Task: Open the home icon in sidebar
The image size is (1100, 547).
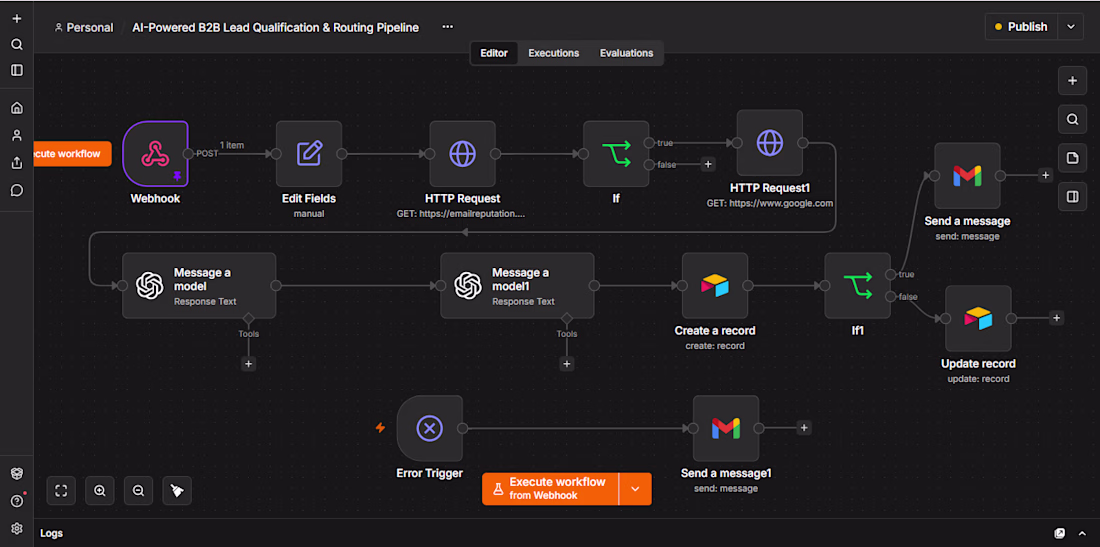Action: [17, 108]
